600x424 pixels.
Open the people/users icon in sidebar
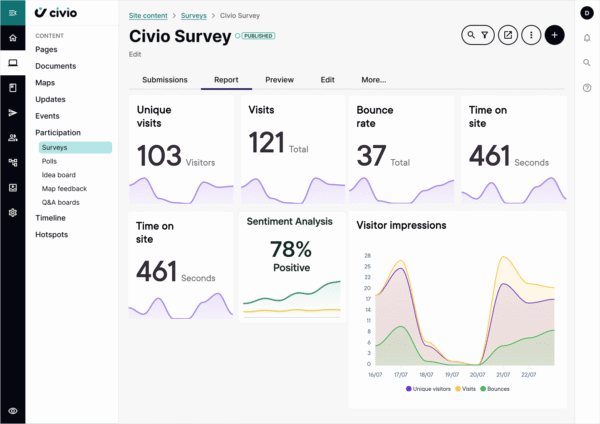coord(13,138)
